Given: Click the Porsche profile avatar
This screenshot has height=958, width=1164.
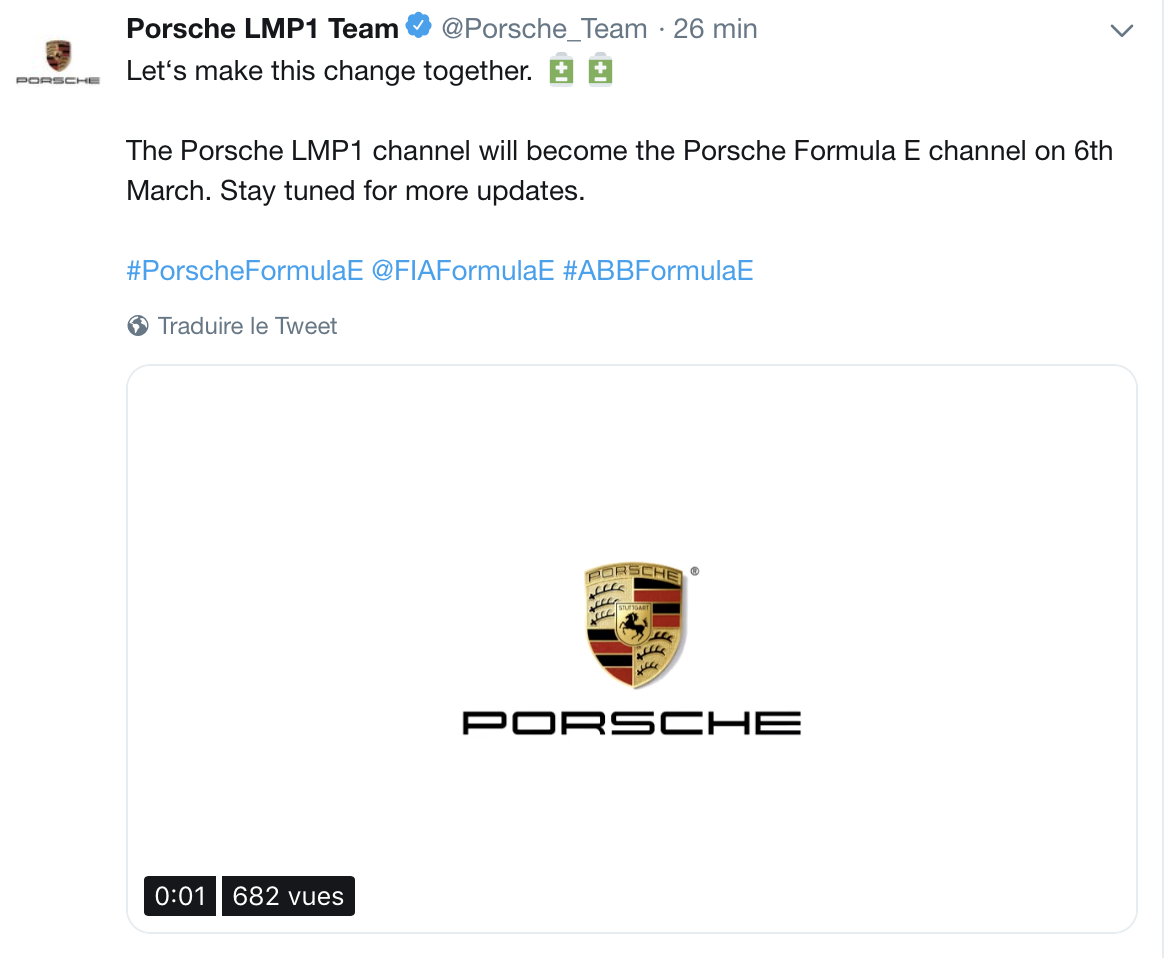Looking at the screenshot, I should (58, 62).
